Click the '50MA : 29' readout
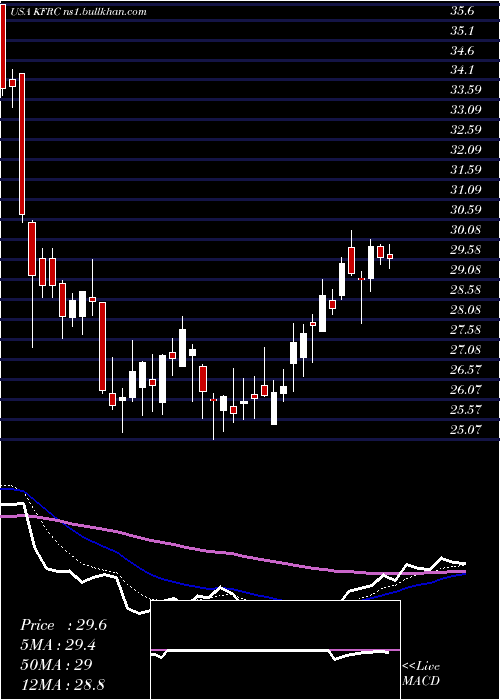 56,665
